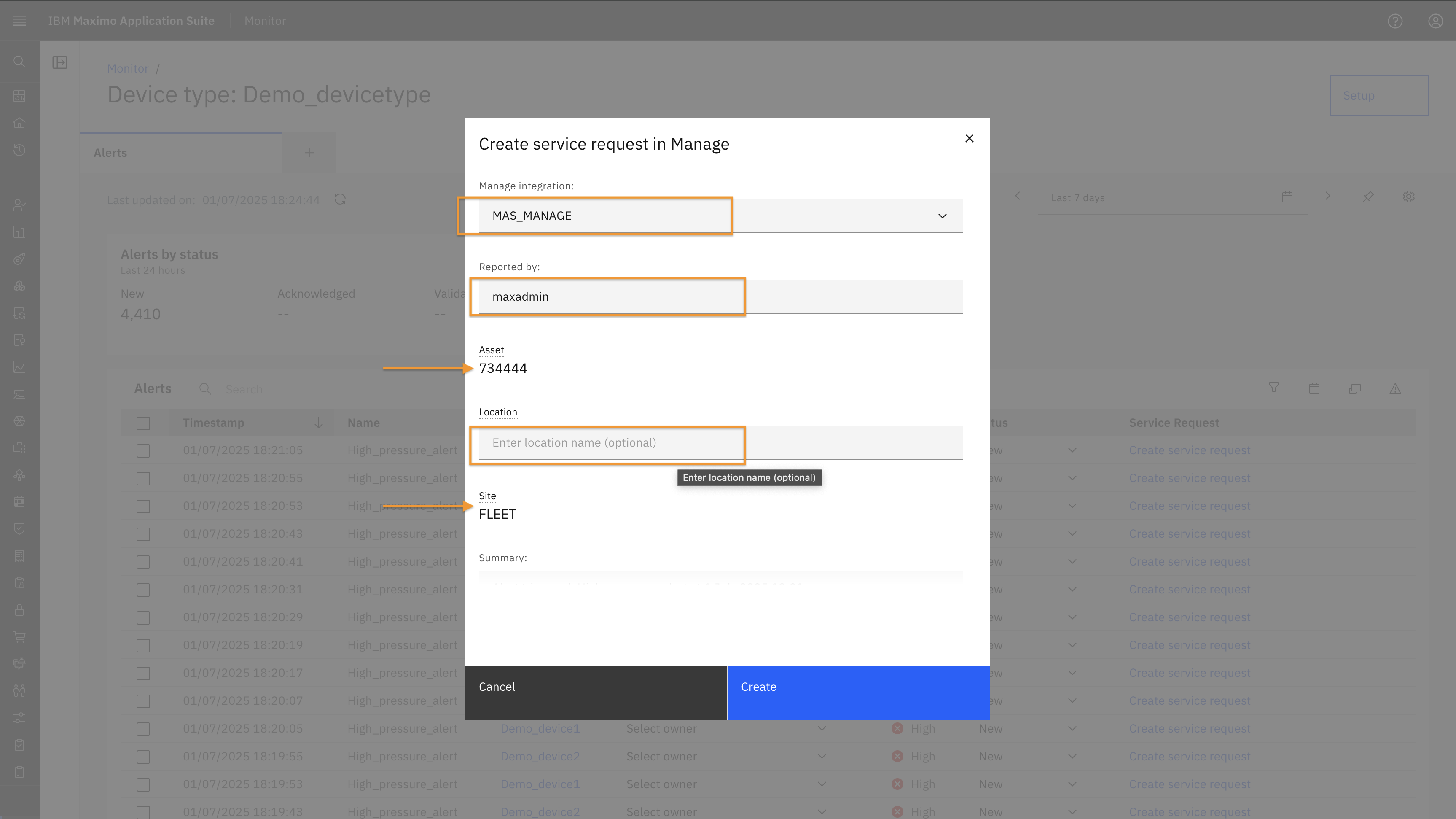Open the hamburger navigation menu

pos(19,21)
